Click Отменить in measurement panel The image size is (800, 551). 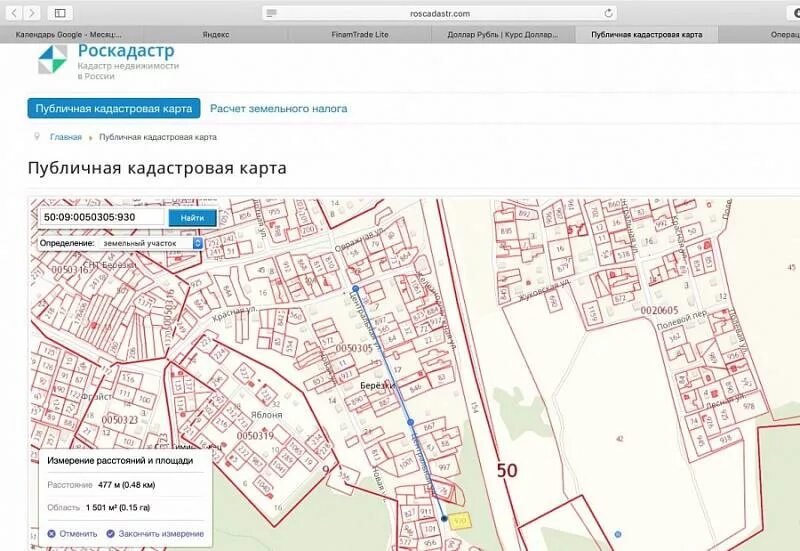pos(78,534)
